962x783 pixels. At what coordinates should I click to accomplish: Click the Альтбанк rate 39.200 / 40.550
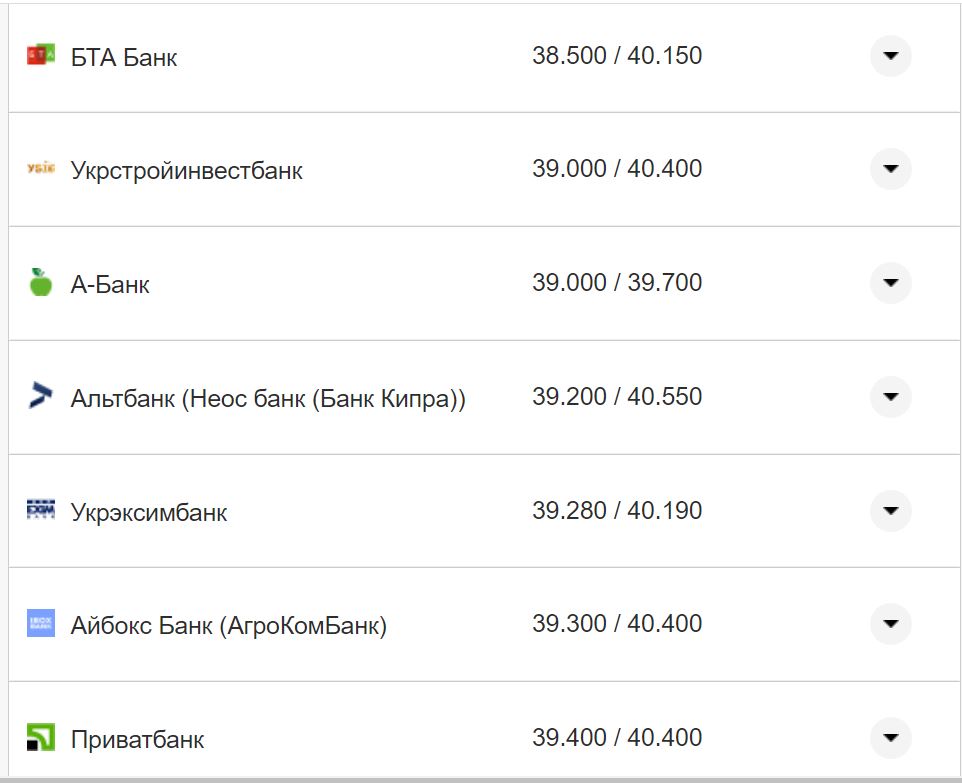coord(617,397)
